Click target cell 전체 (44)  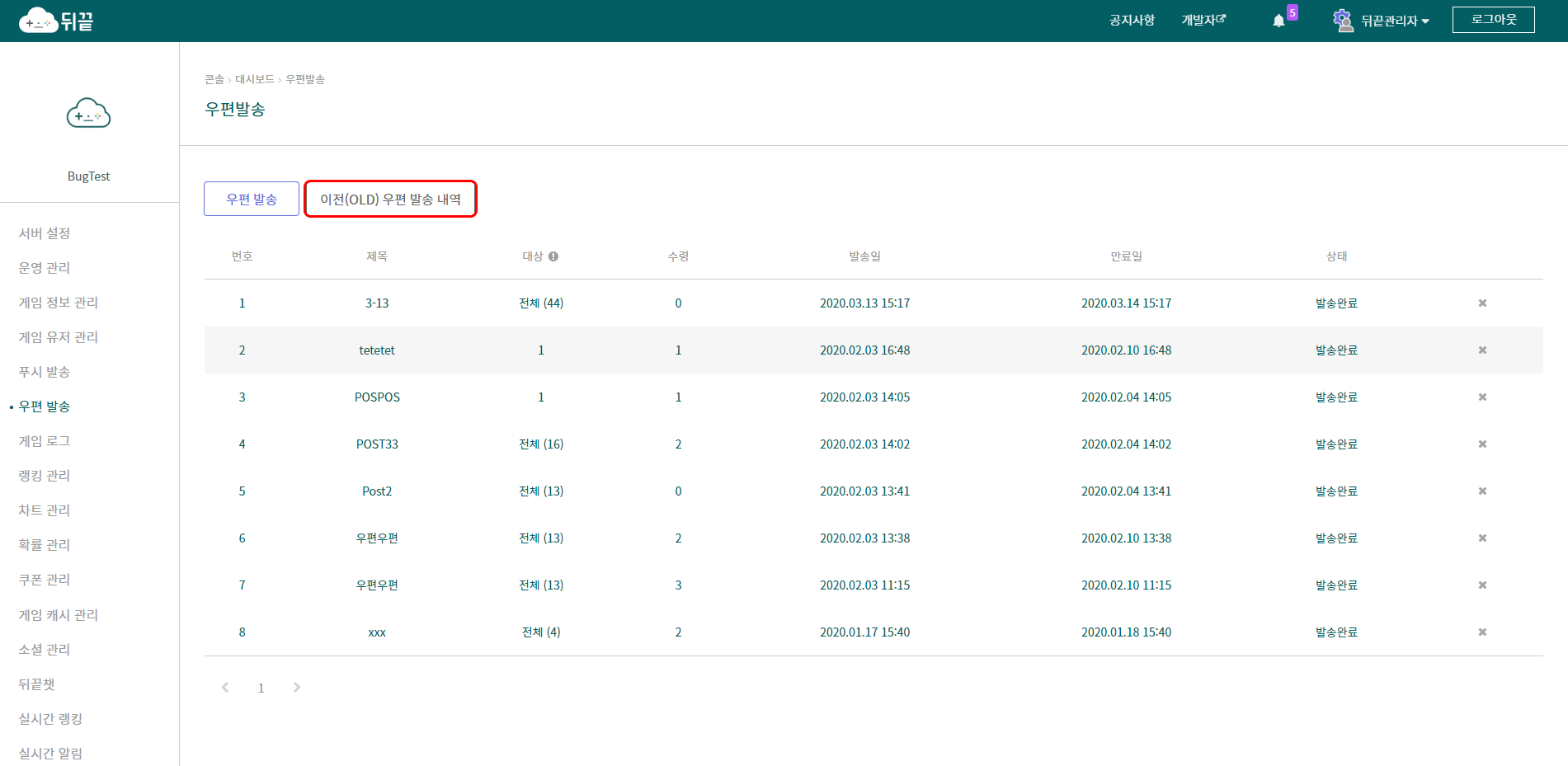541,303
